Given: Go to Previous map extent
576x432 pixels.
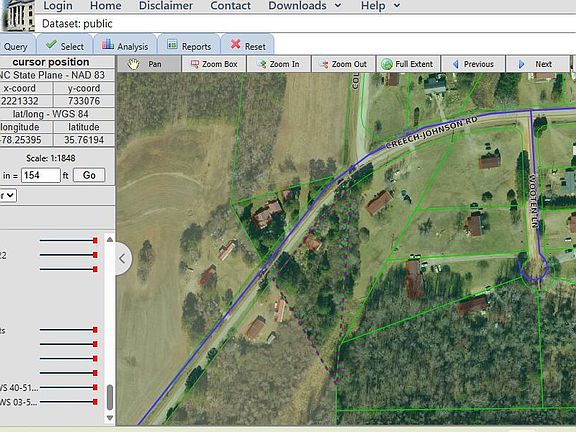Looking at the screenshot, I should tap(473, 64).
